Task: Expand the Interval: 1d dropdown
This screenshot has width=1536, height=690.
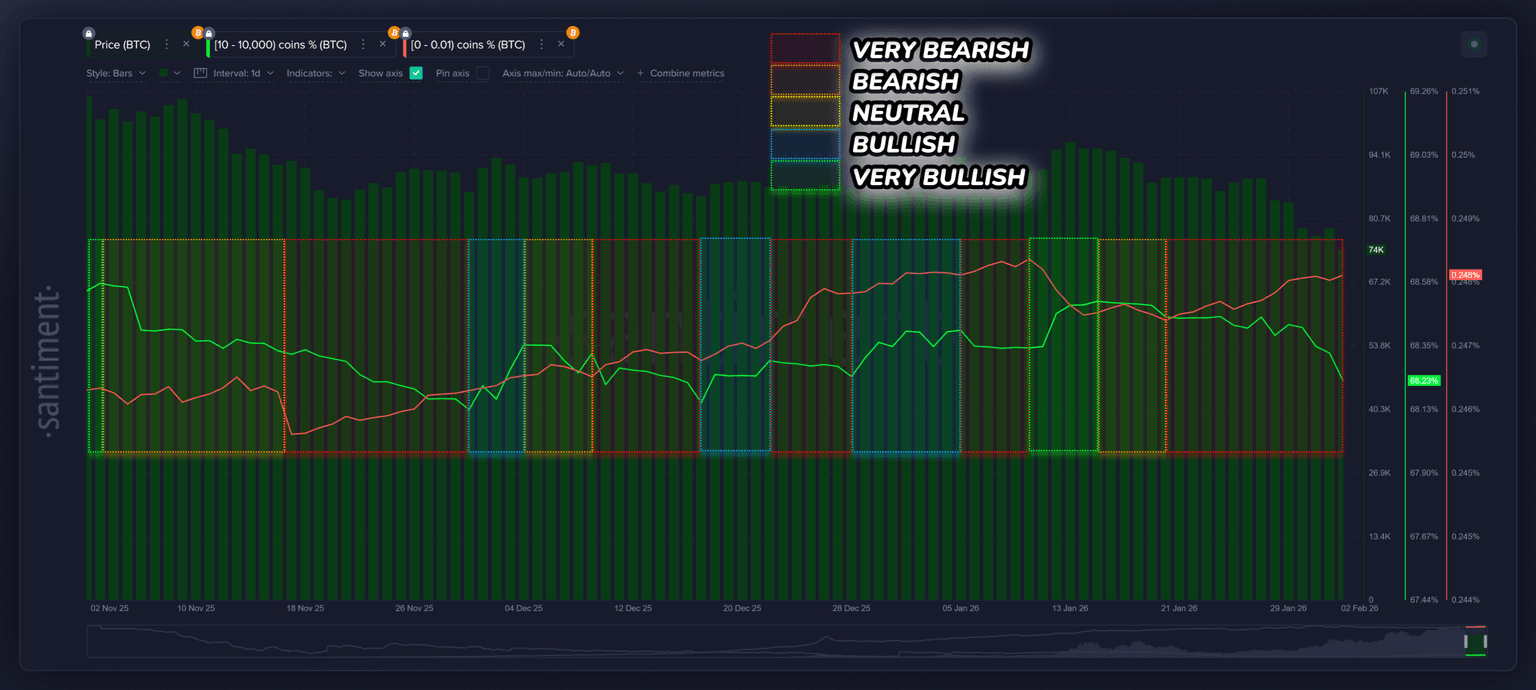Action: (x=243, y=73)
